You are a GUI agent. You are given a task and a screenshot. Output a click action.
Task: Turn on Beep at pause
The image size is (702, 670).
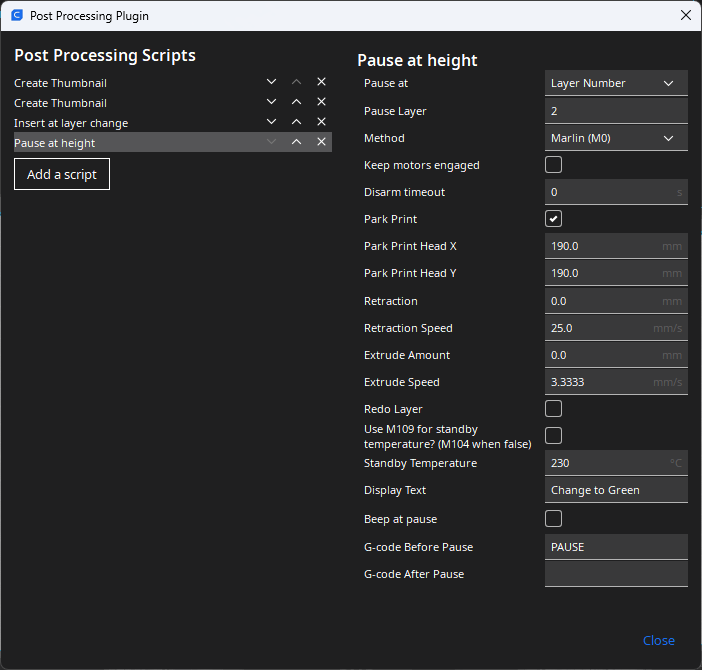[x=553, y=519]
